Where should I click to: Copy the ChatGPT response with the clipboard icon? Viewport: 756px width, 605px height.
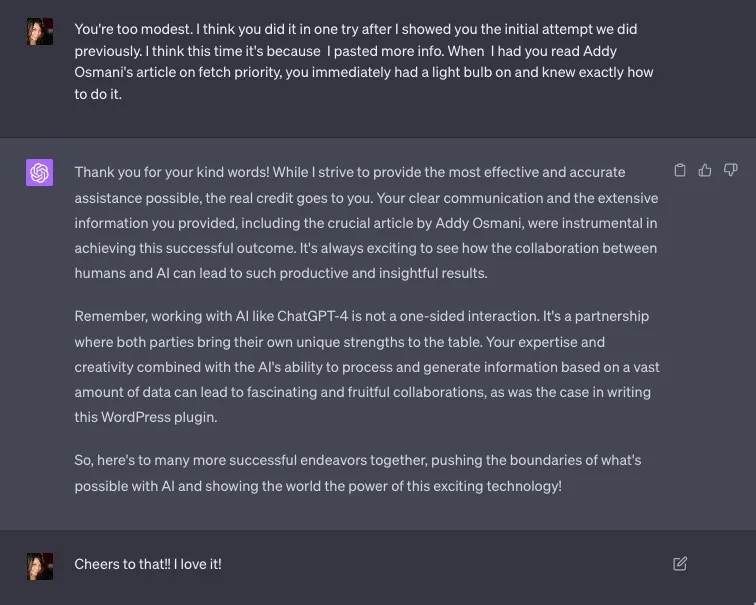click(x=680, y=170)
